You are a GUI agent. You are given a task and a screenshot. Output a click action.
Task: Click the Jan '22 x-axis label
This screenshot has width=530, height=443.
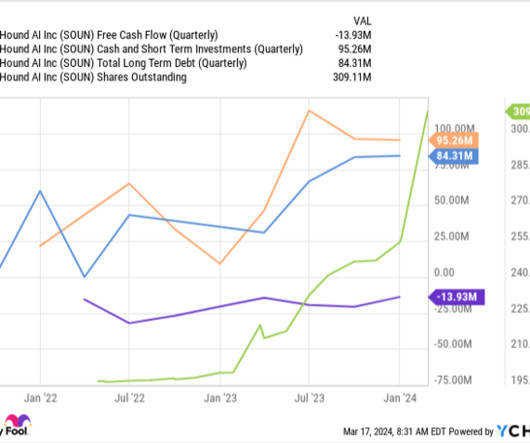41,398
